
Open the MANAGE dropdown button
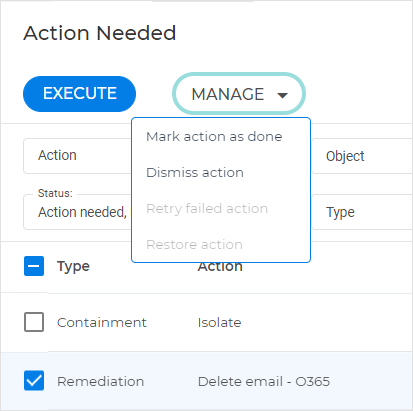[x=239, y=94]
